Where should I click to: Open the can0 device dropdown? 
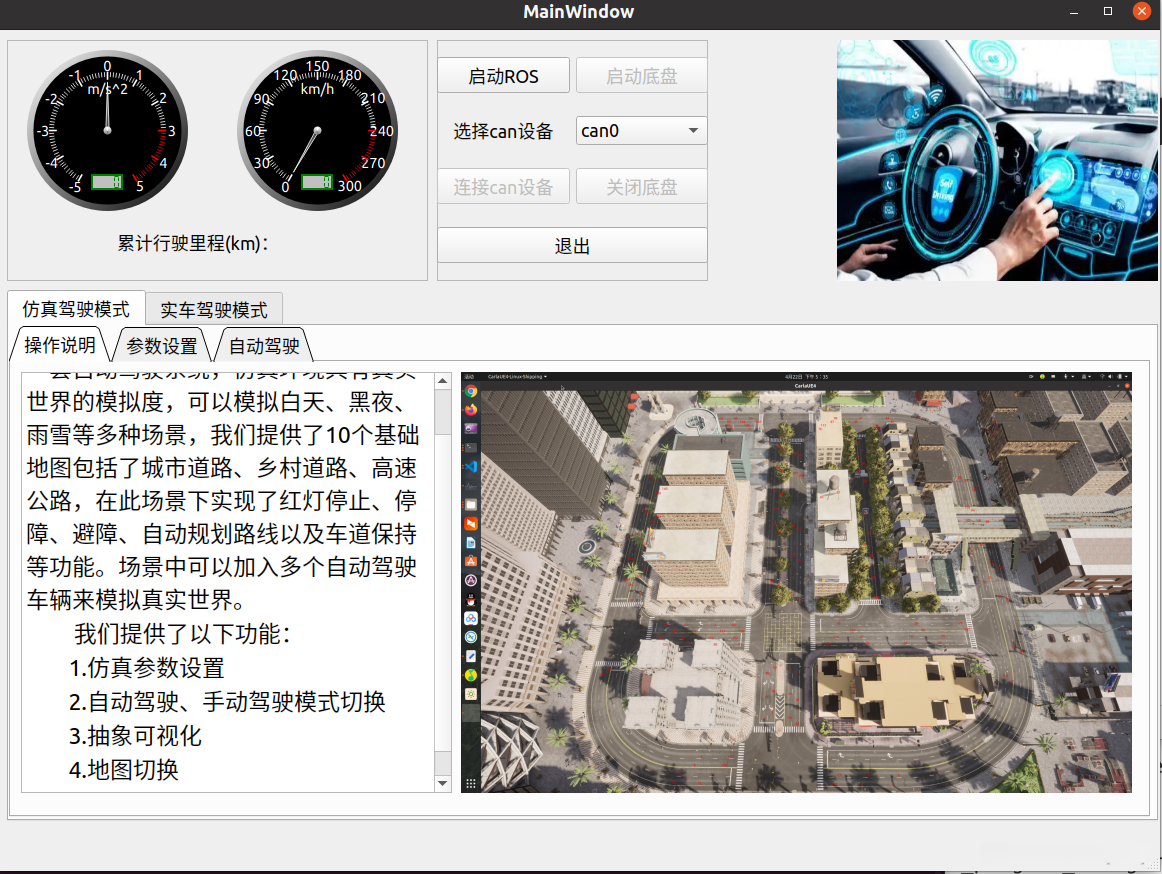[642, 130]
